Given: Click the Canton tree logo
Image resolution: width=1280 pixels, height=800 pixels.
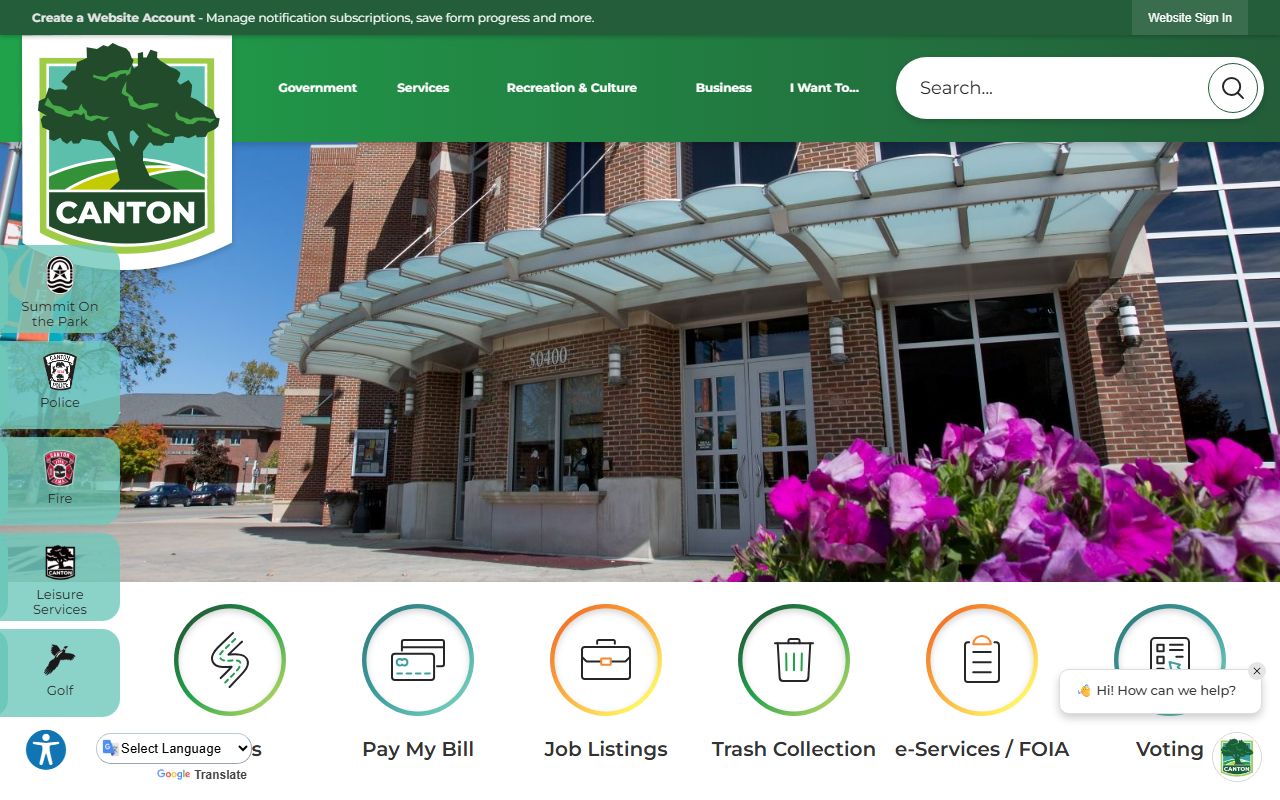Looking at the screenshot, I should coord(127,148).
